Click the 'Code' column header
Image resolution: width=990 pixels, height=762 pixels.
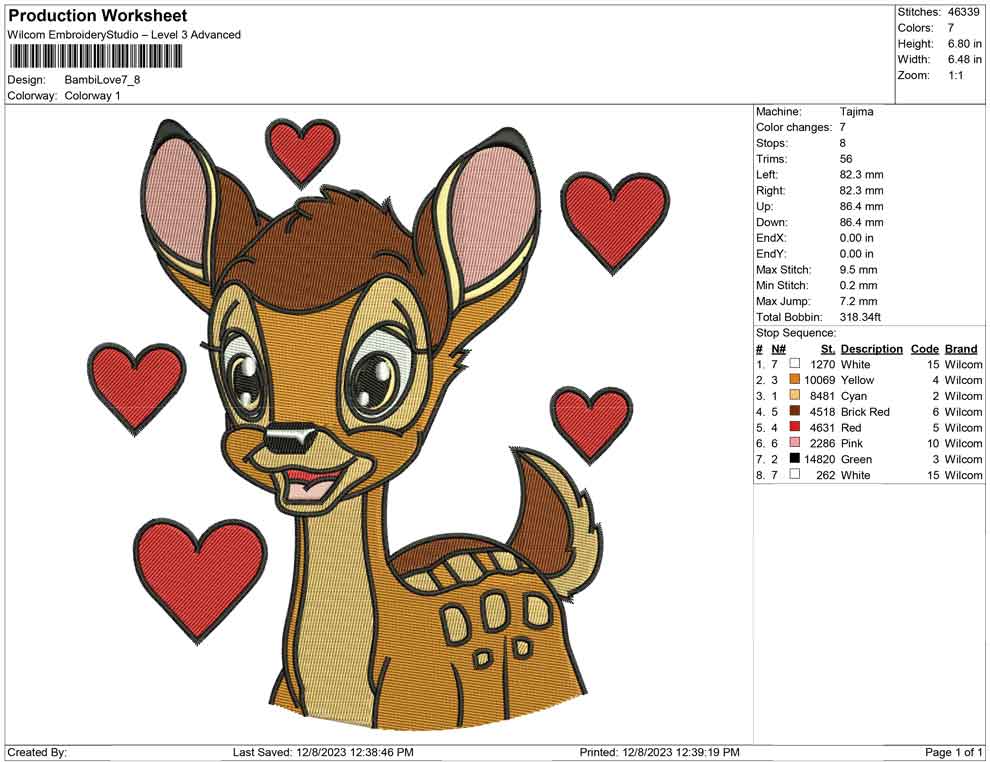click(x=925, y=349)
